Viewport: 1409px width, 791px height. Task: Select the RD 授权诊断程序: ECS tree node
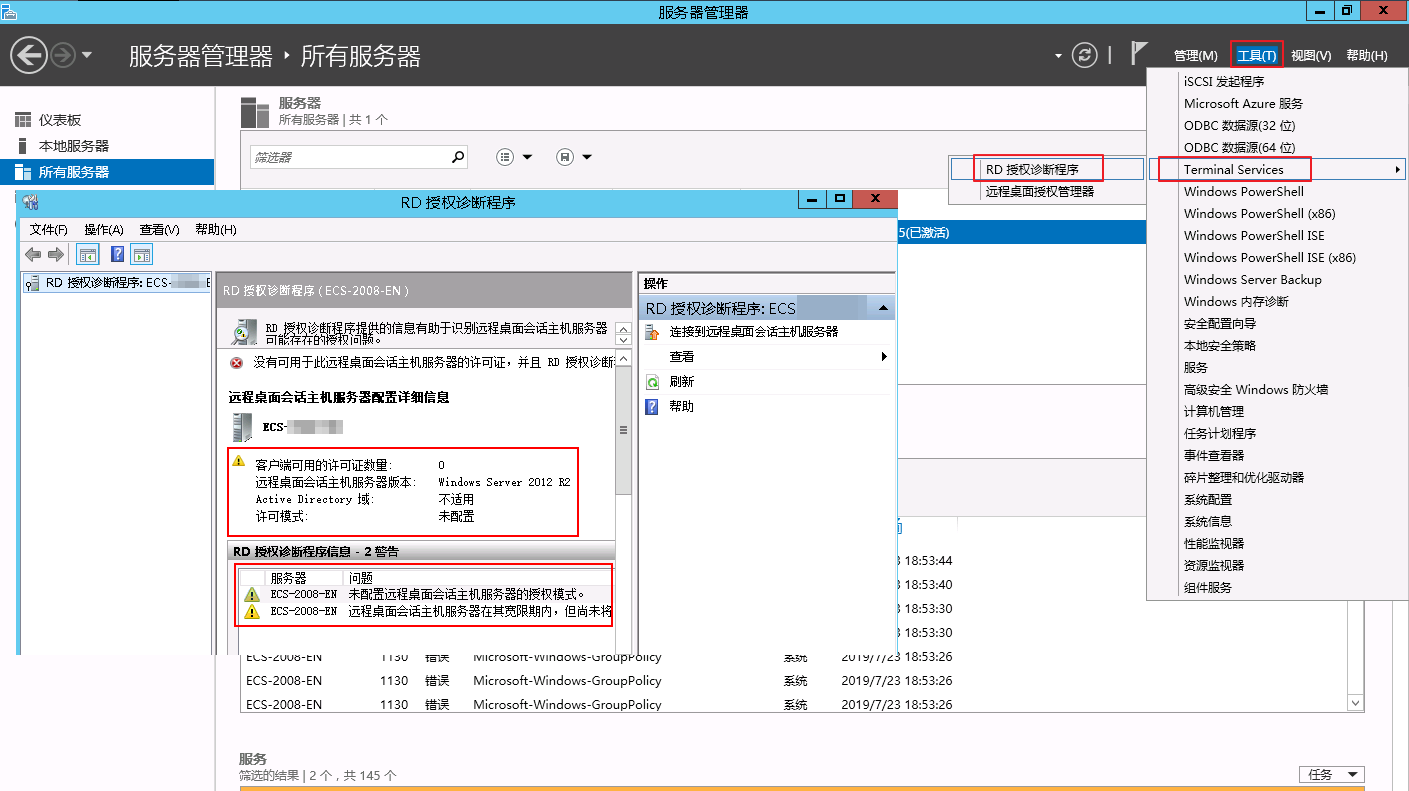point(117,283)
